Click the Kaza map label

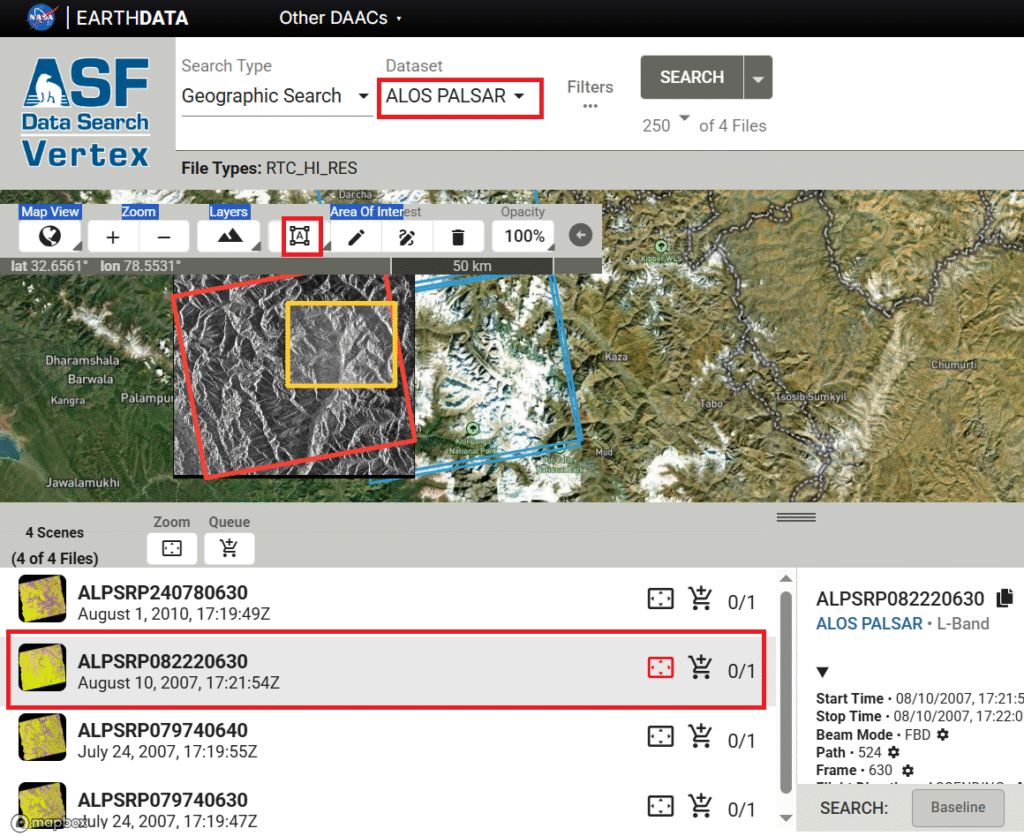[616, 357]
